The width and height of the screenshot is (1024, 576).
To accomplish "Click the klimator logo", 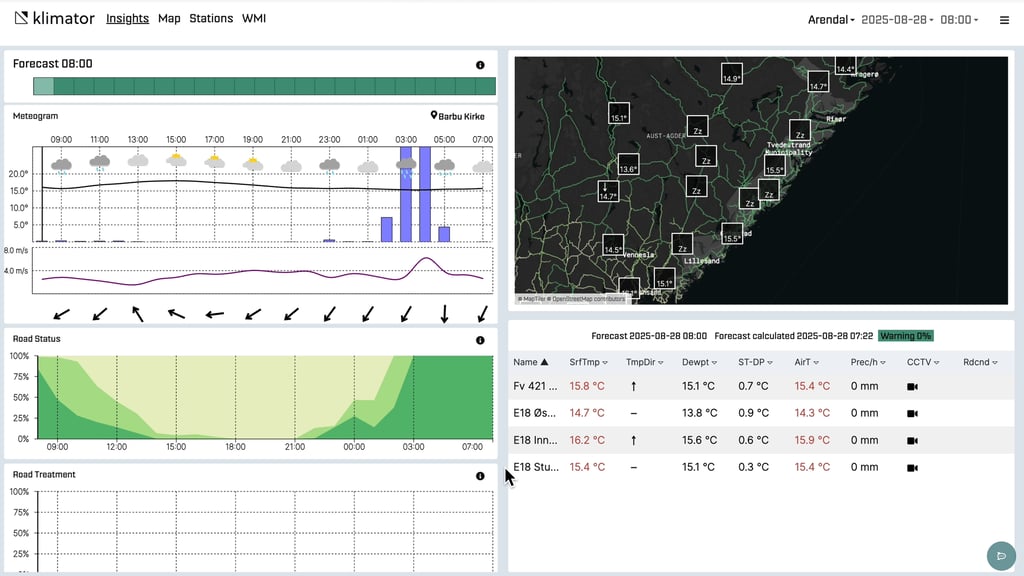I will click(x=53, y=19).
